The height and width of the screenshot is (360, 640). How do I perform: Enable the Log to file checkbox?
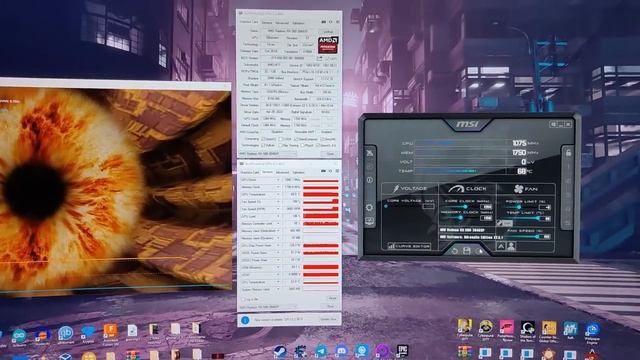[243, 300]
